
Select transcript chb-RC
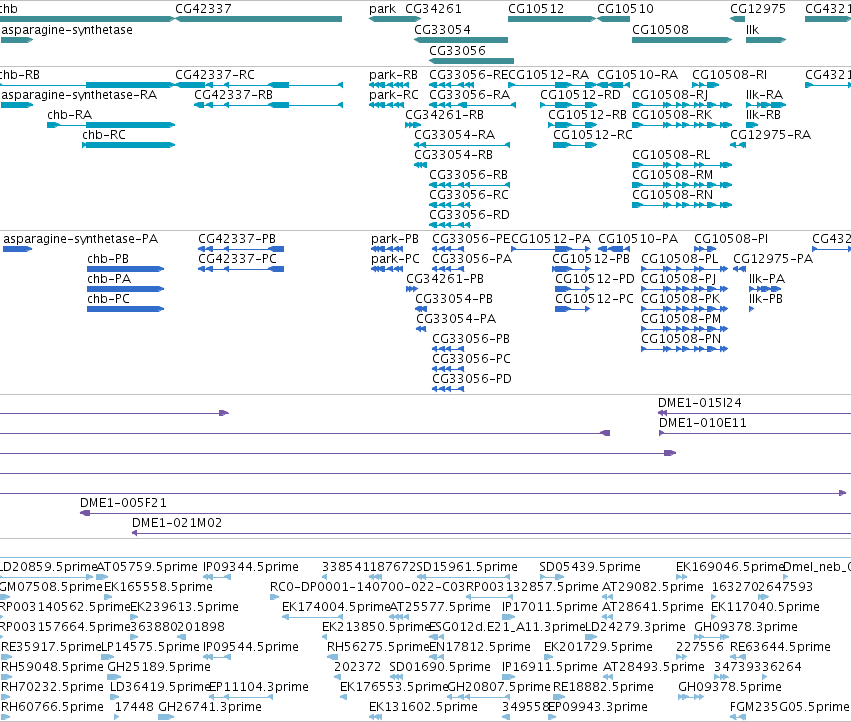pos(104,135)
